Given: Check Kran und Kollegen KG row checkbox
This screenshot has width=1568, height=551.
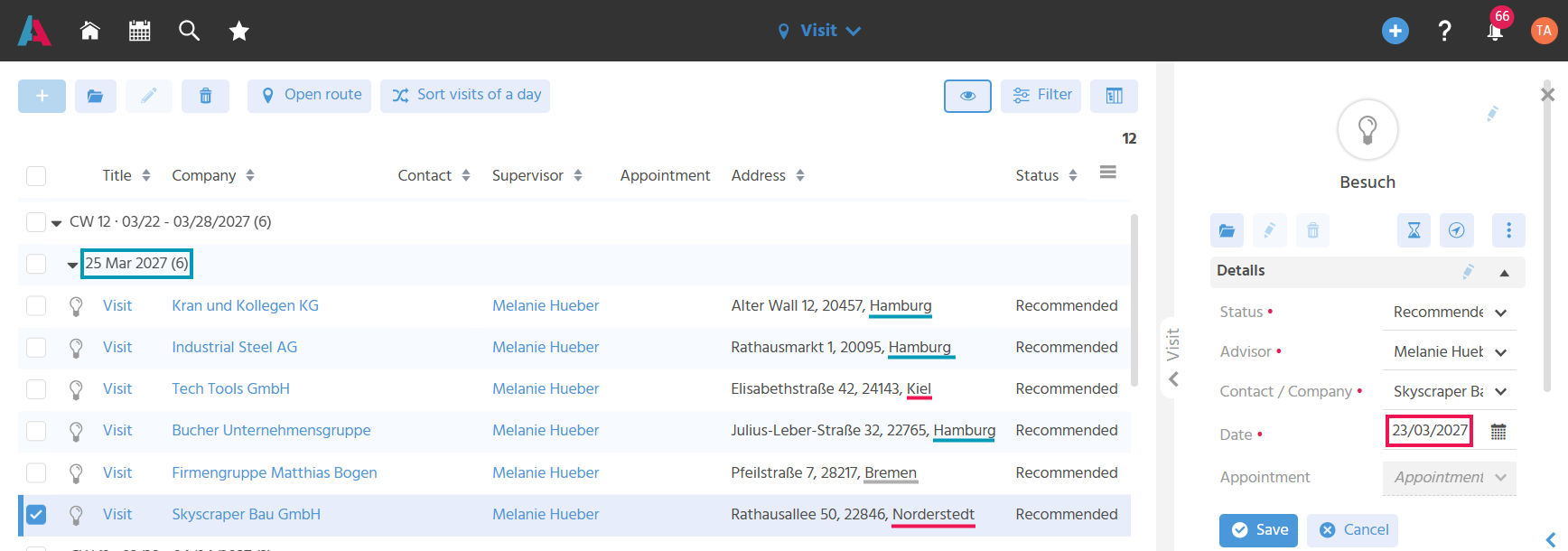Looking at the screenshot, I should 36,305.
